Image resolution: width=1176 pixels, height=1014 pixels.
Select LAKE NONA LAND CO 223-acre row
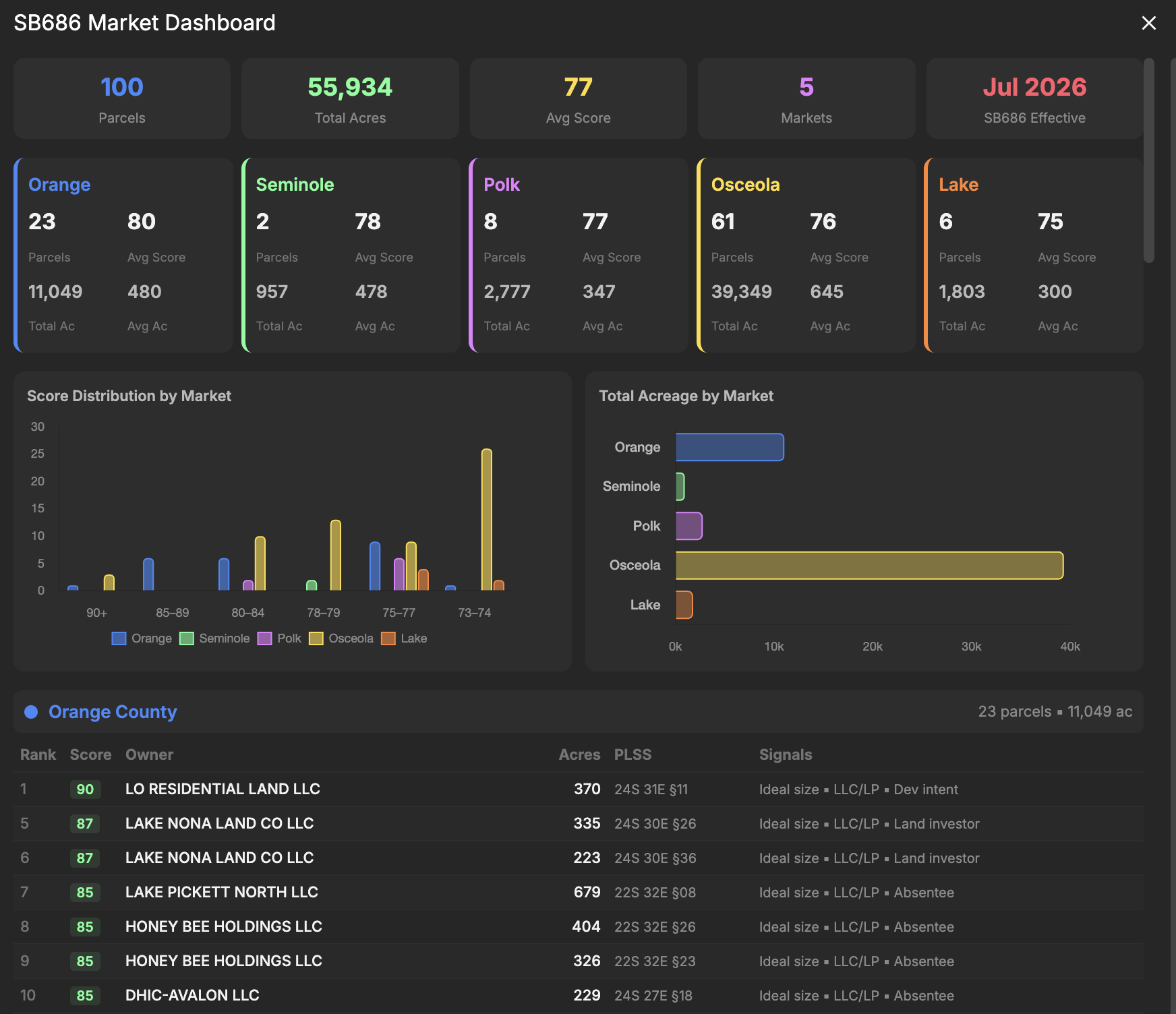[579, 858]
